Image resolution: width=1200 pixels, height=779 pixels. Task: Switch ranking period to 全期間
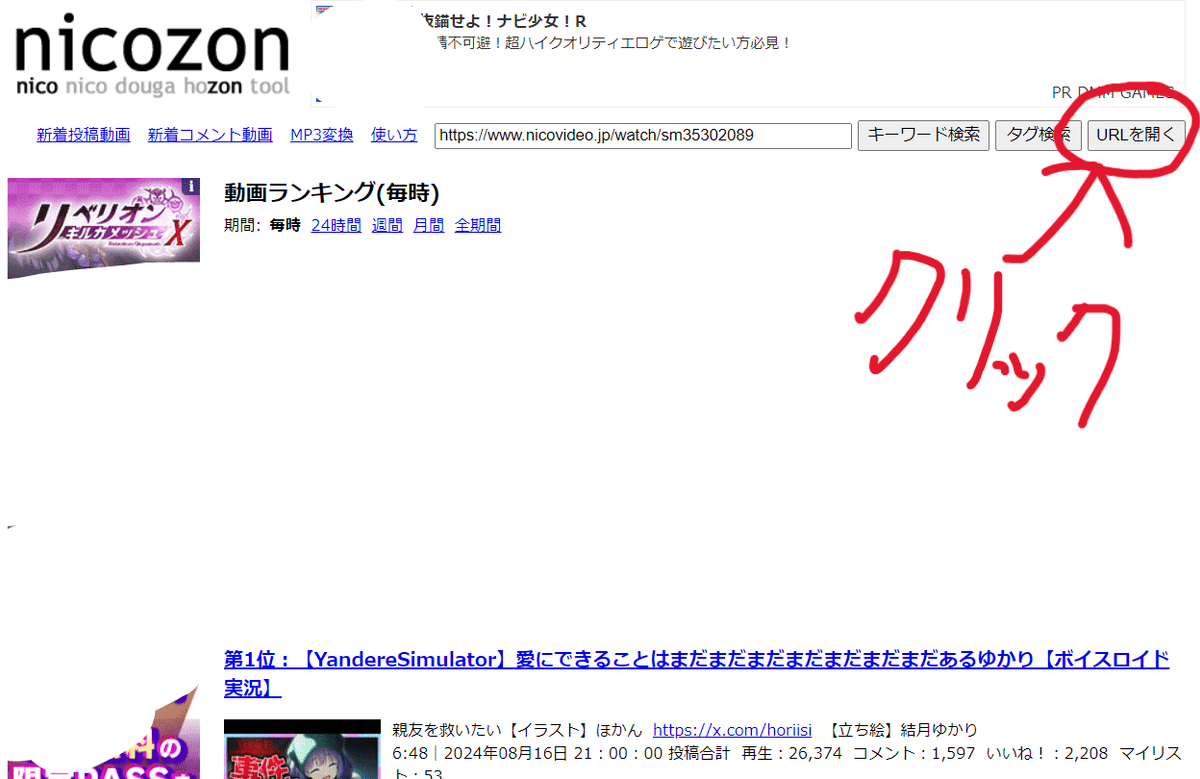[x=478, y=225]
